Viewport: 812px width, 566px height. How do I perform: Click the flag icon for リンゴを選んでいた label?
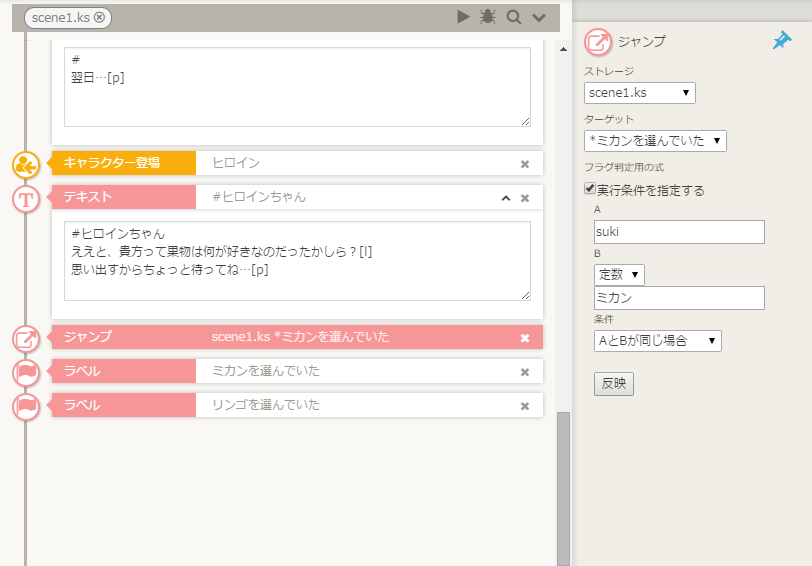point(26,407)
